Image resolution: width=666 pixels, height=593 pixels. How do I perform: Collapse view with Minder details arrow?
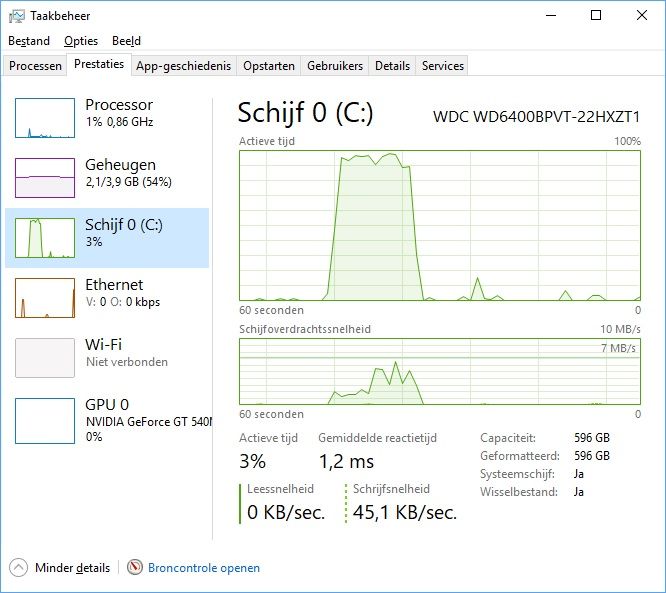[18, 568]
